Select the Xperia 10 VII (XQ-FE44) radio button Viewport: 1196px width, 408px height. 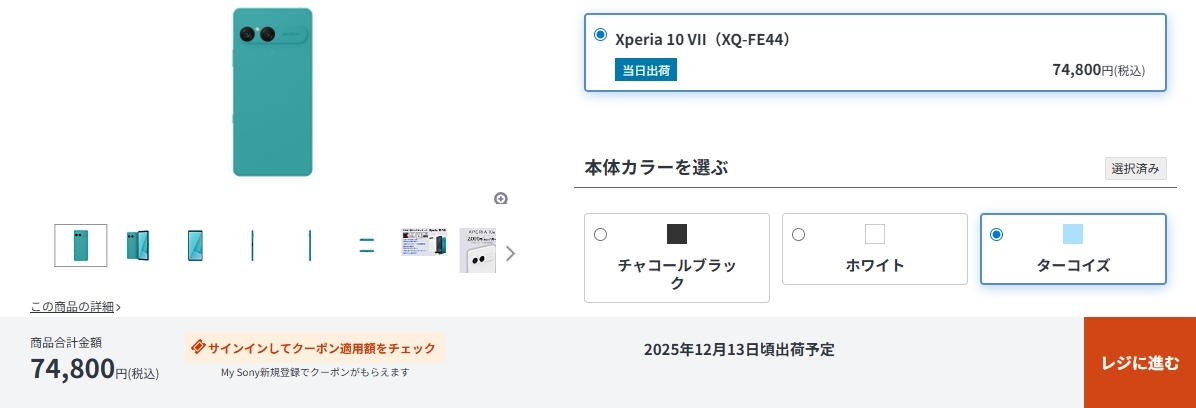pos(600,35)
